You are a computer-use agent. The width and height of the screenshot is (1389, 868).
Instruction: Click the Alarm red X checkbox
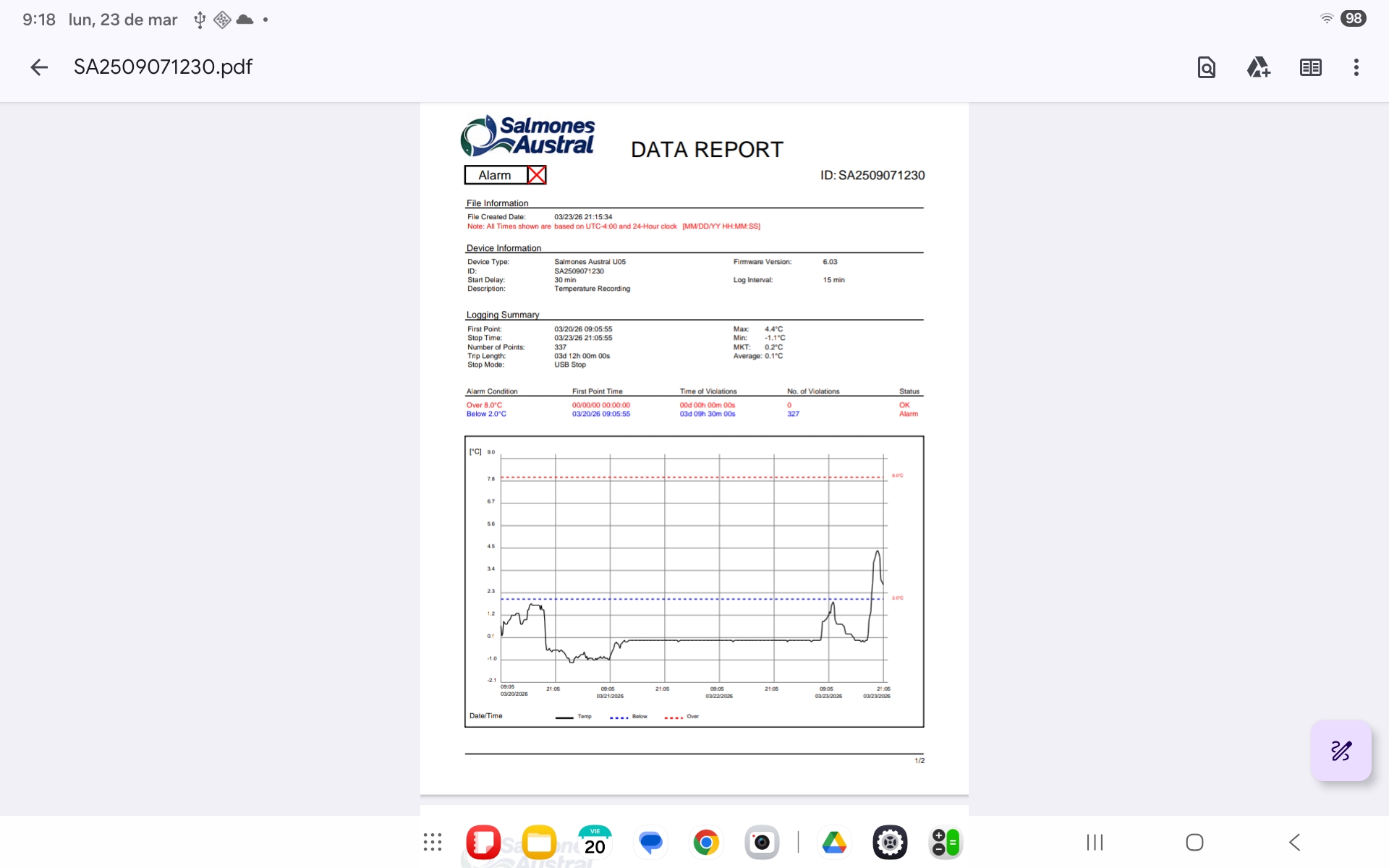(x=536, y=175)
